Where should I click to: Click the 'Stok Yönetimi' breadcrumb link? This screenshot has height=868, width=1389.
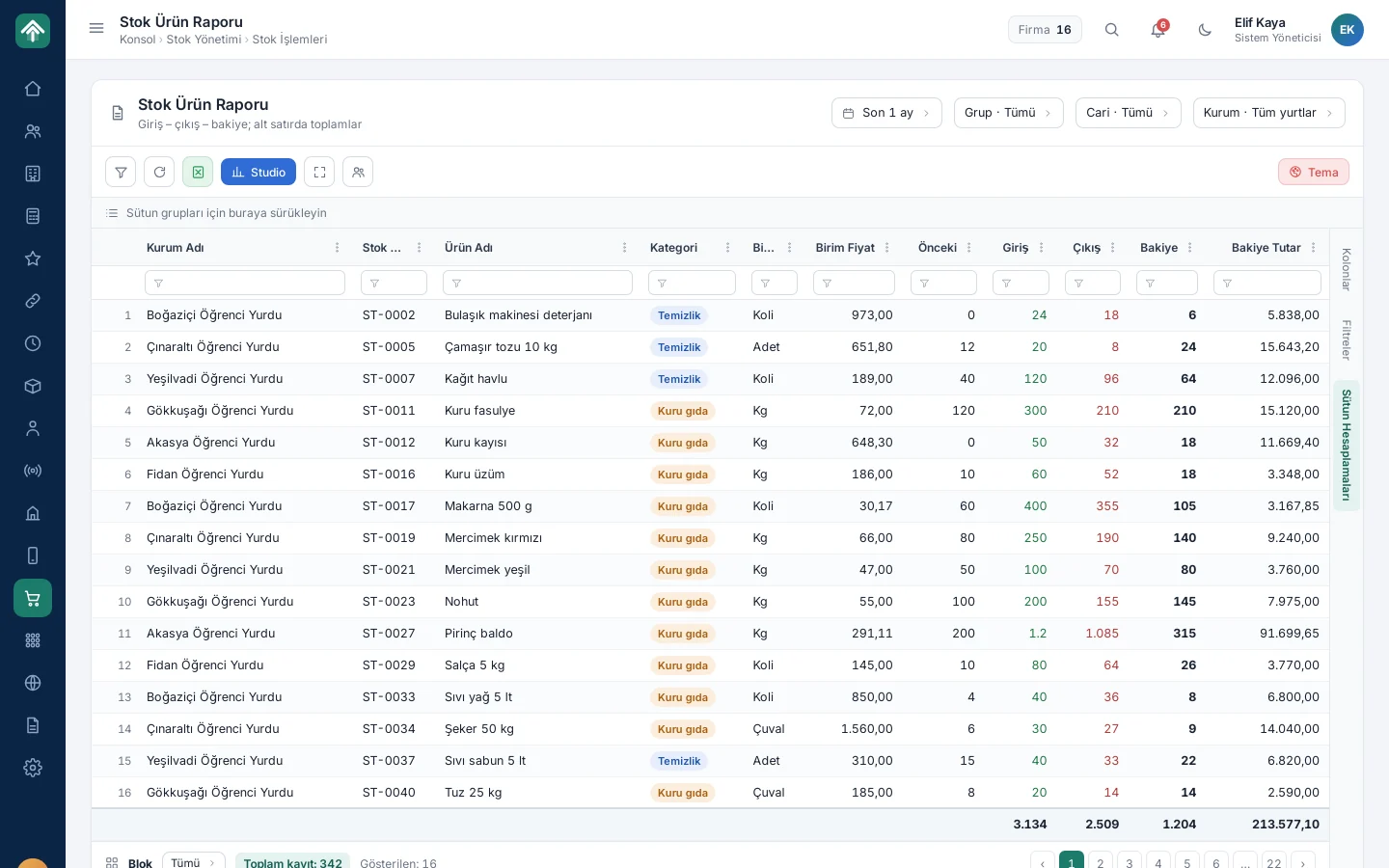(204, 40)
